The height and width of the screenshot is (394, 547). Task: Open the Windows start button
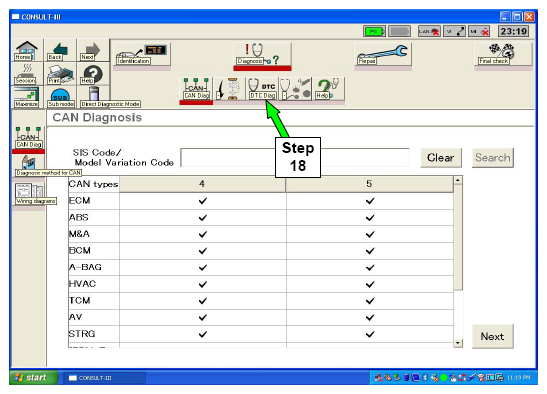(34, 378)
